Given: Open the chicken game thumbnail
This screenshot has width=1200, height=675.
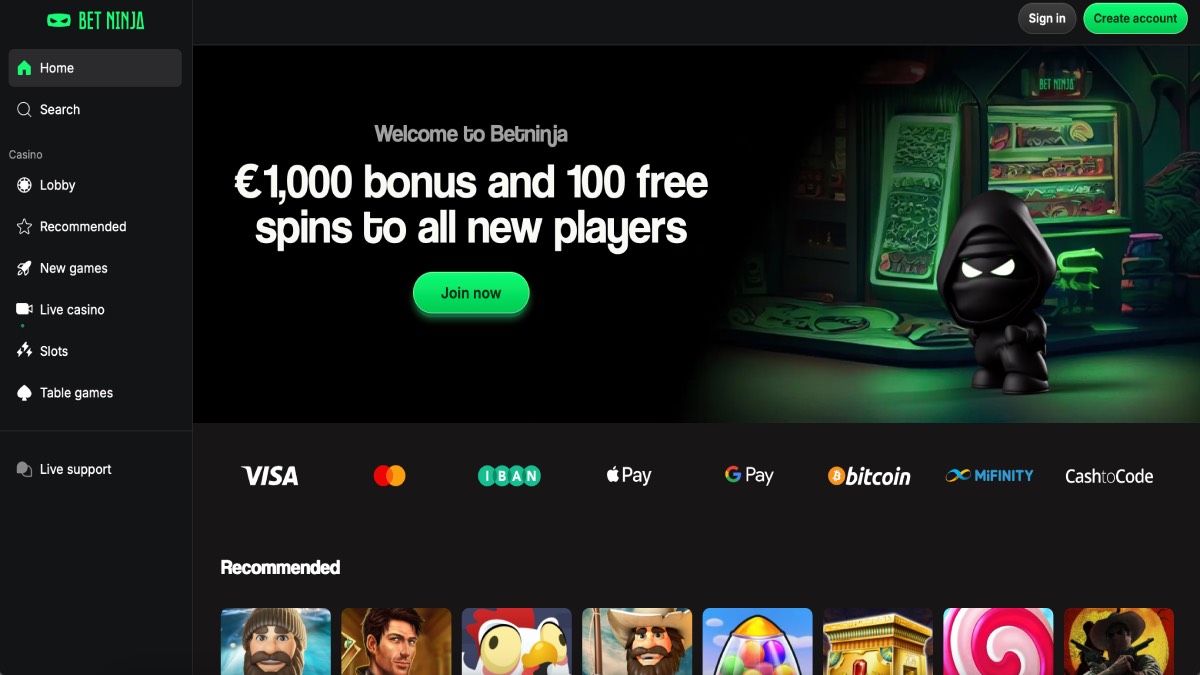Looking at the screenshot, I should click(x=517, y=641).
